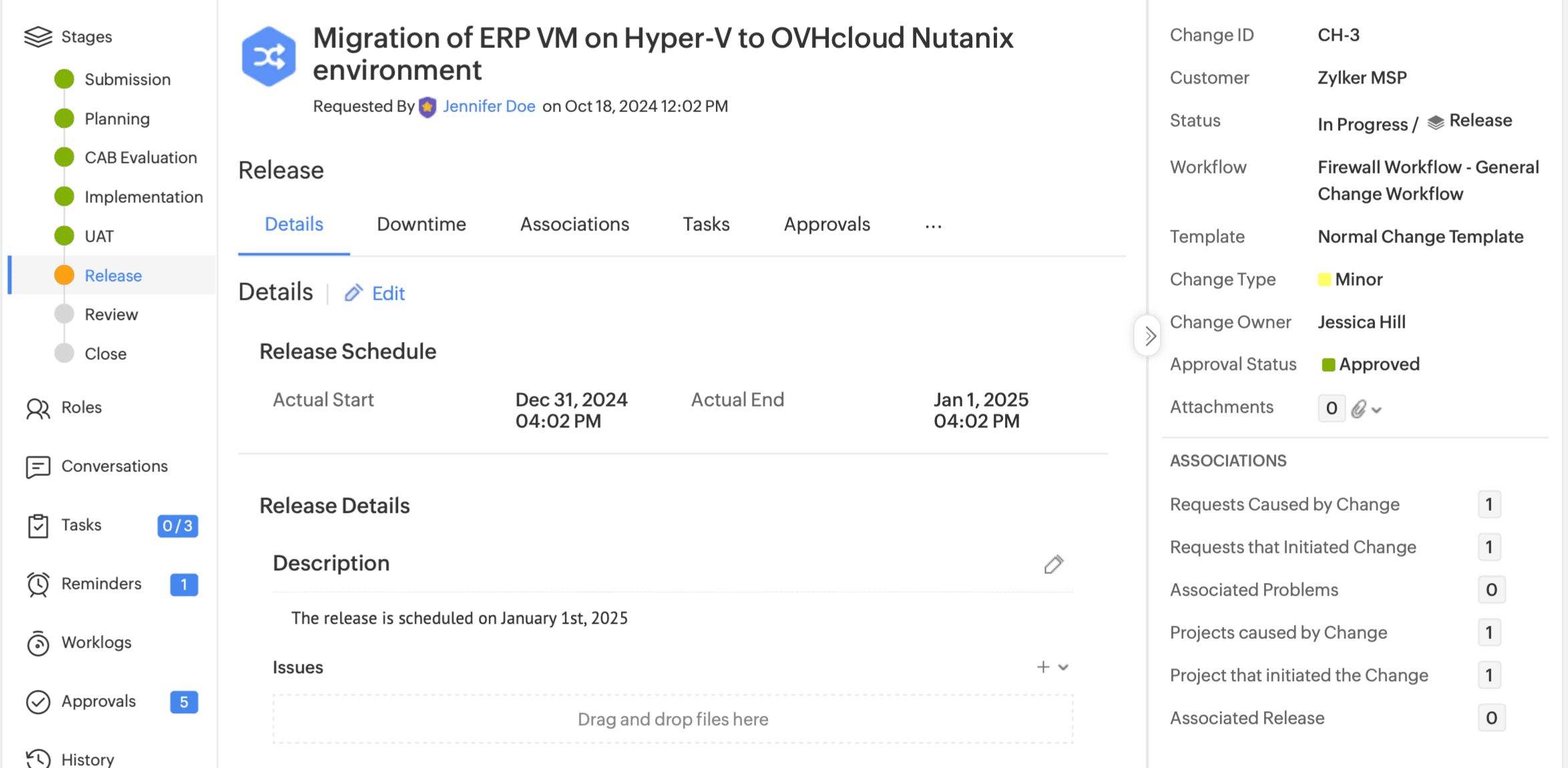Click the attachments paperclip icon

coord(1358,409)
